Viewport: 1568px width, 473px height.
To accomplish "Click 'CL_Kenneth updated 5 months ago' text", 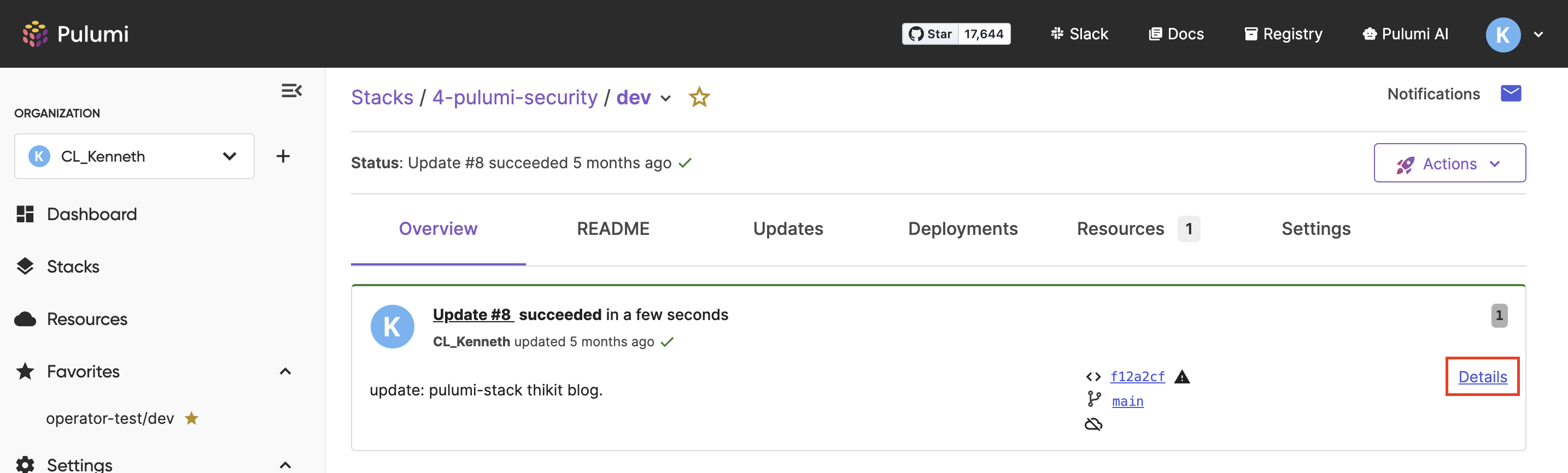I will click(543, 342).
